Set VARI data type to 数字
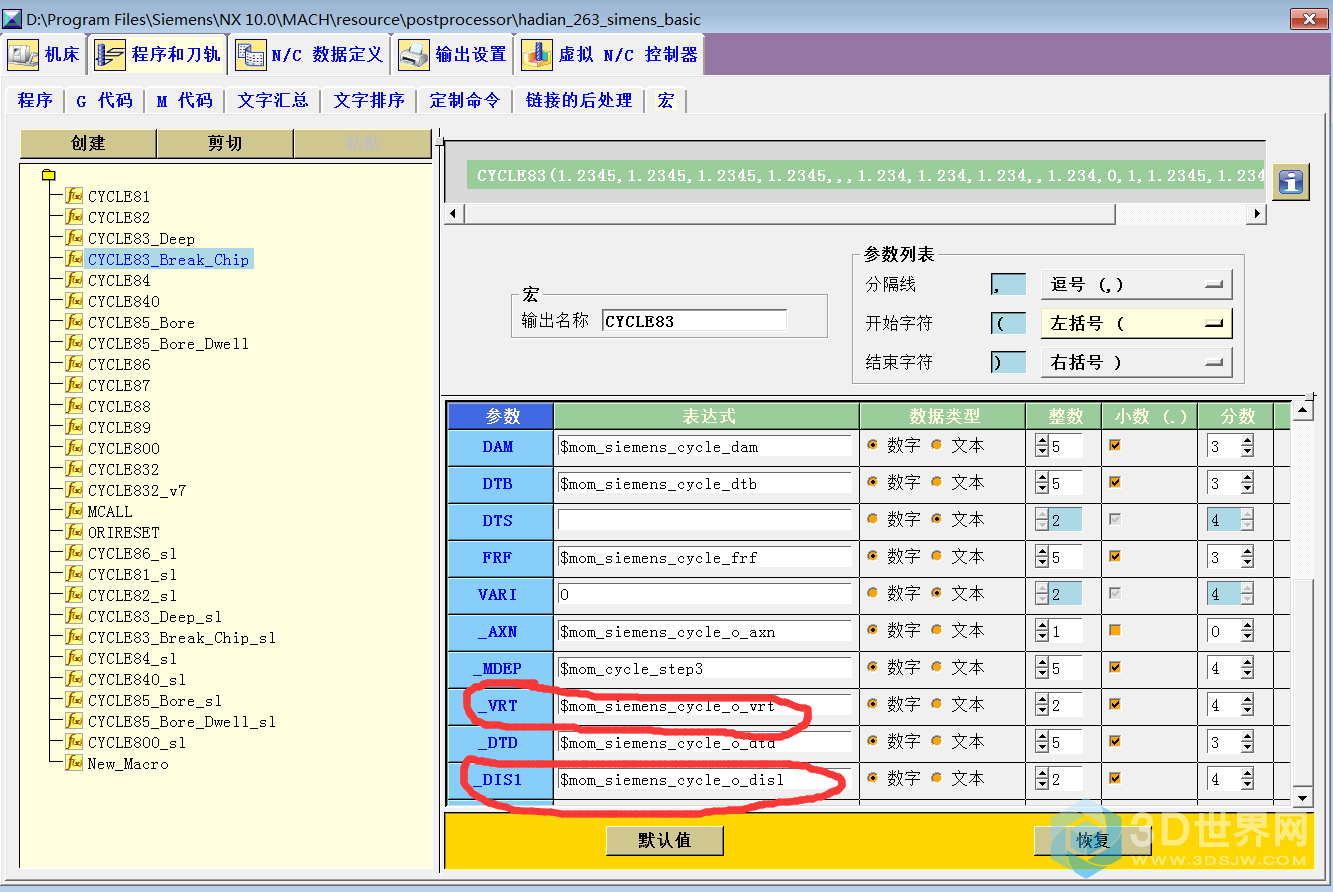Viewport: 1333px width, 892px height. pyautogui.click(x=873, y=593)
